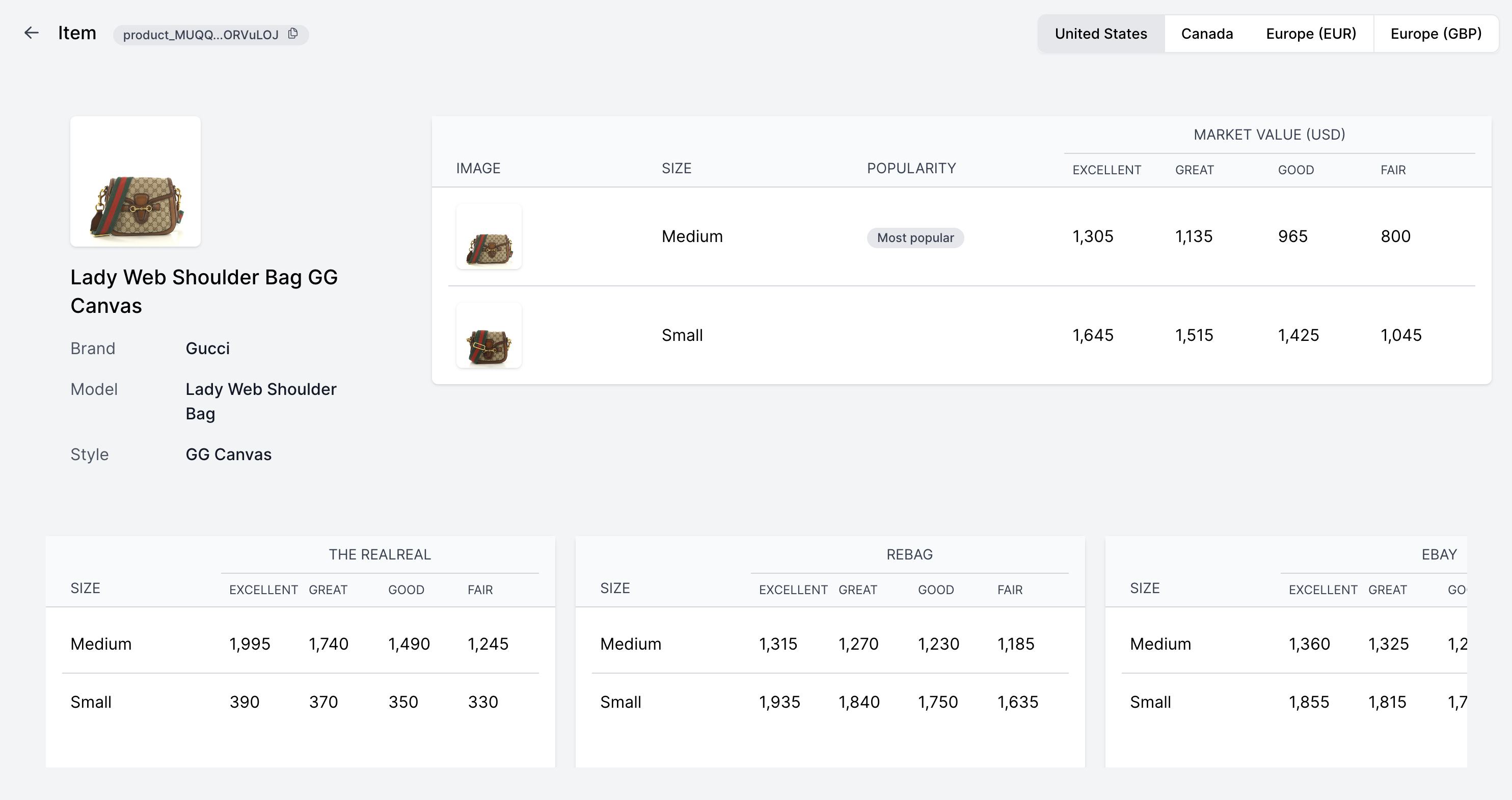Click the GG Canvas style value

[x=228, y=455]
